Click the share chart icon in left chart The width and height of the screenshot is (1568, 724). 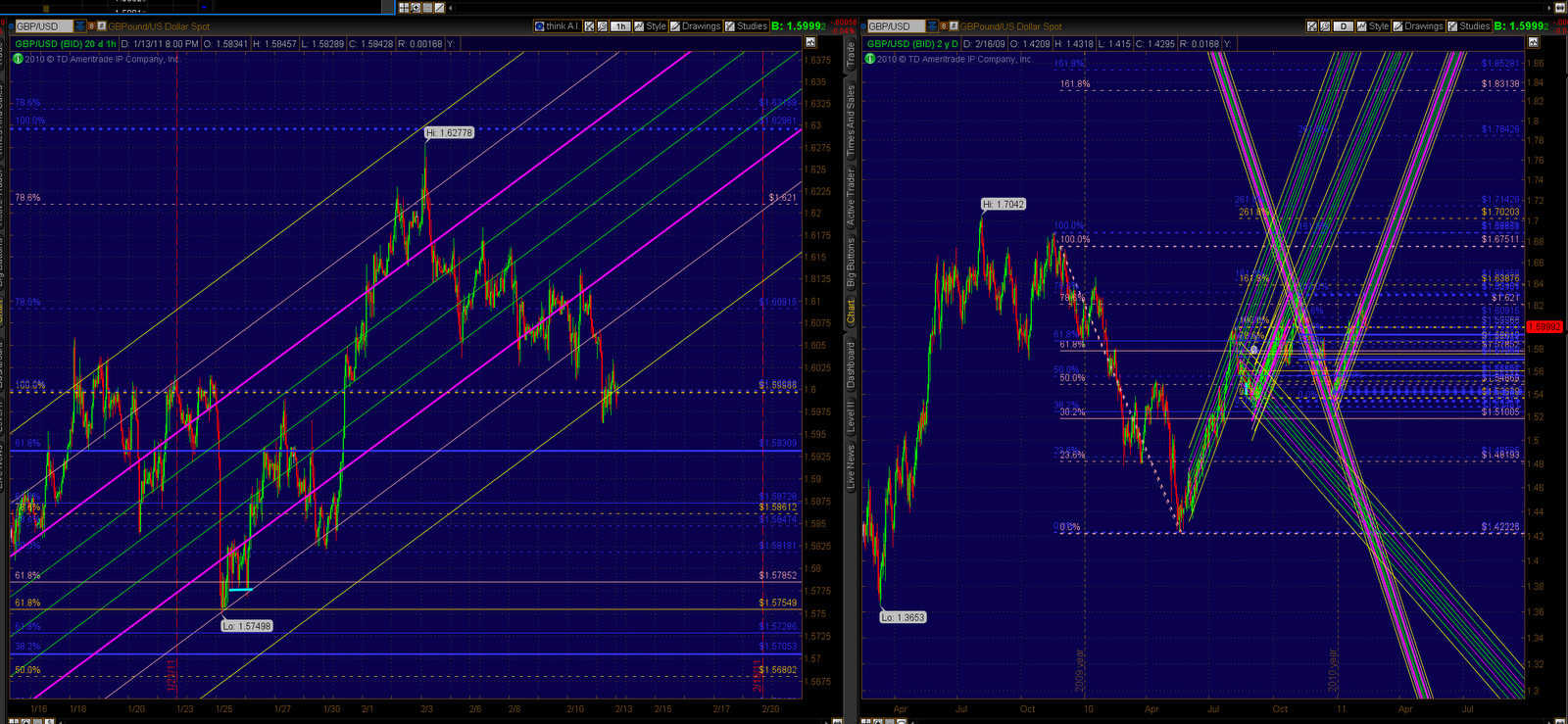click(x=602, y=26)
